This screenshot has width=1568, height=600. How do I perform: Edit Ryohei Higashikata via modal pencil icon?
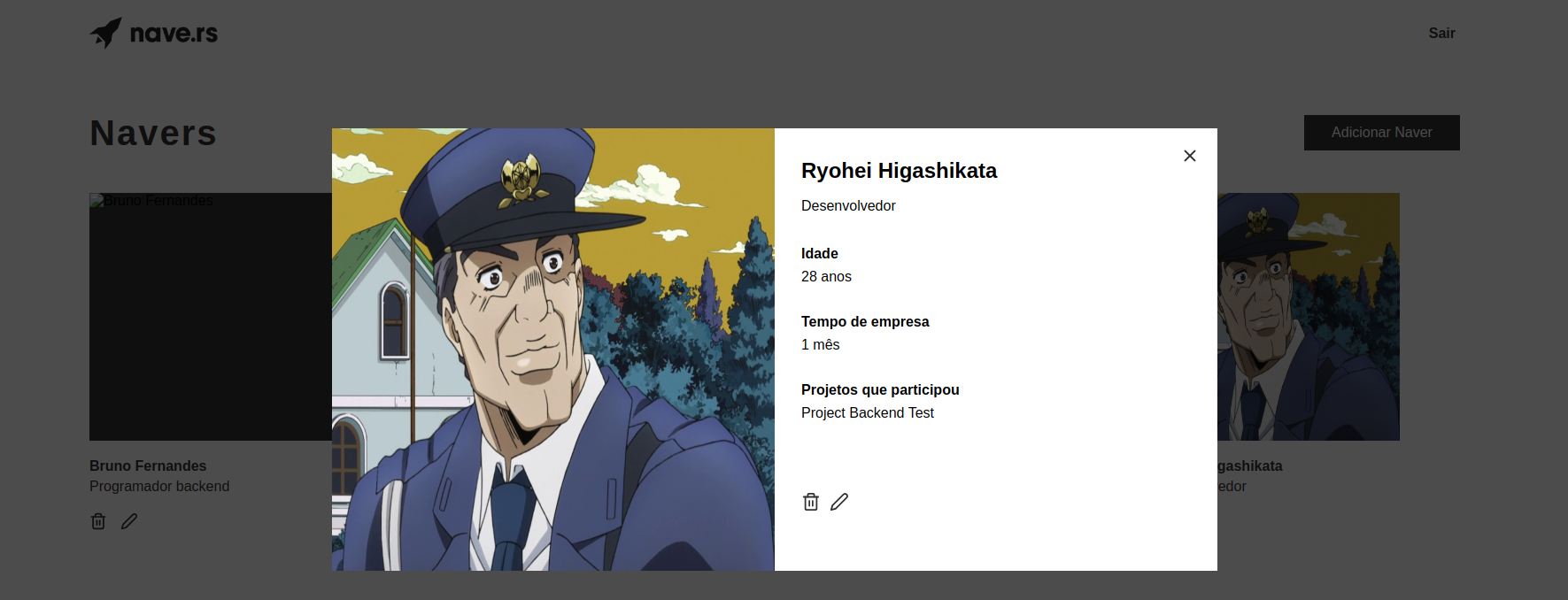point(839,502)
